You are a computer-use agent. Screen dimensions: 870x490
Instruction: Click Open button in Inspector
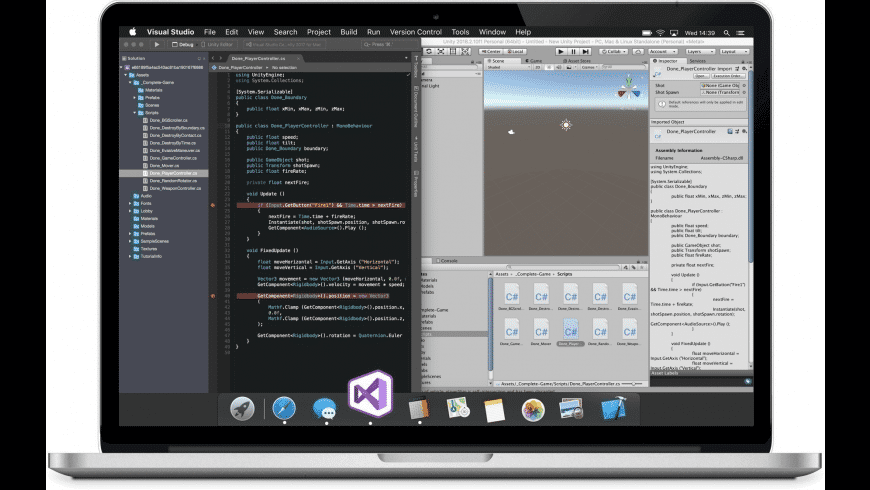pyautogui.click(x=701, y=75)
